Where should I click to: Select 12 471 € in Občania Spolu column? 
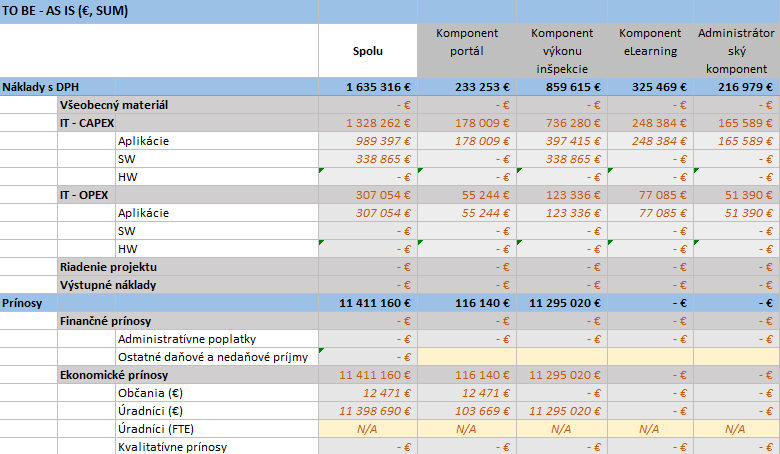[368, 393]
